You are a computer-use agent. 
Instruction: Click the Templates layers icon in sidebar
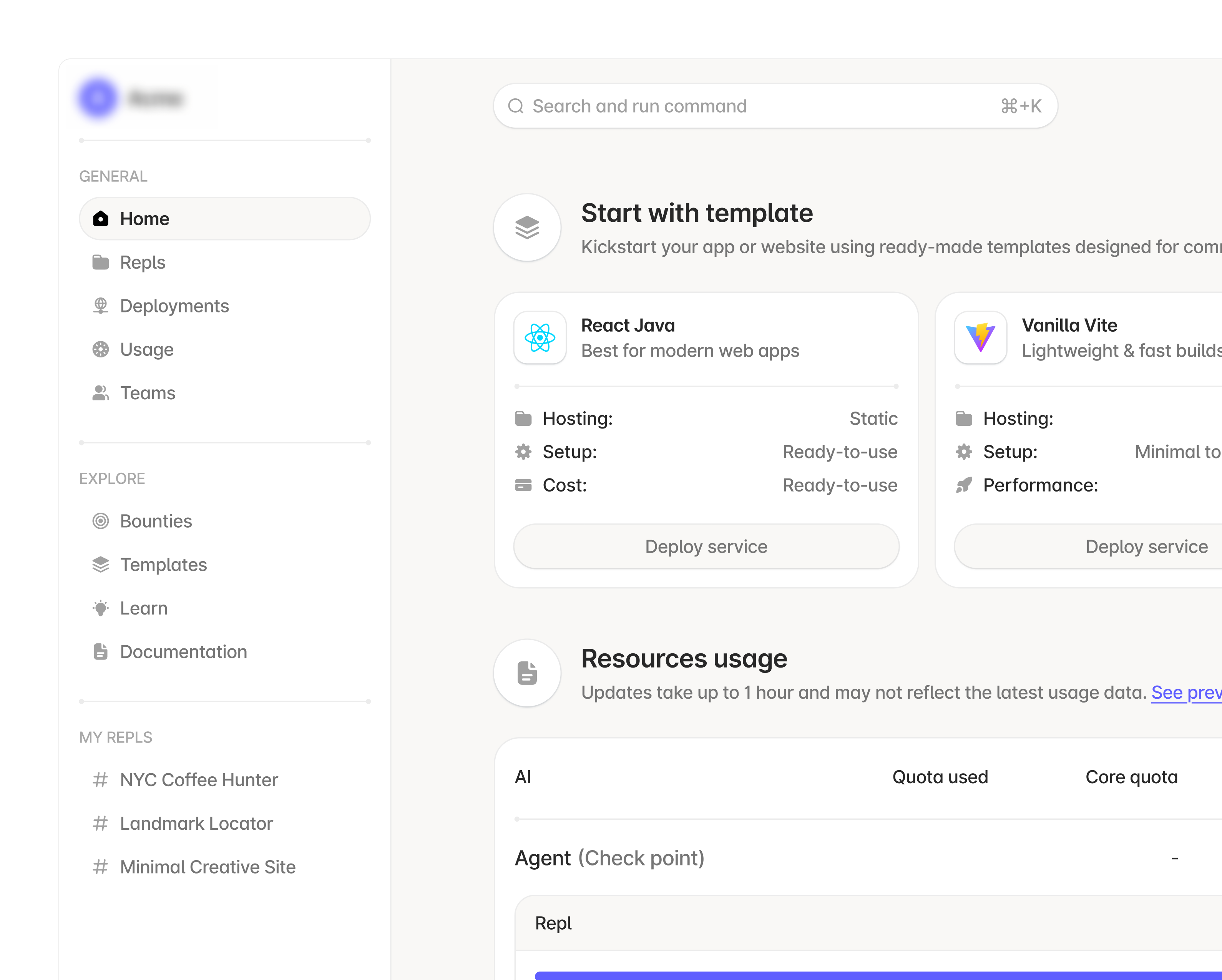tap(100, 565)
